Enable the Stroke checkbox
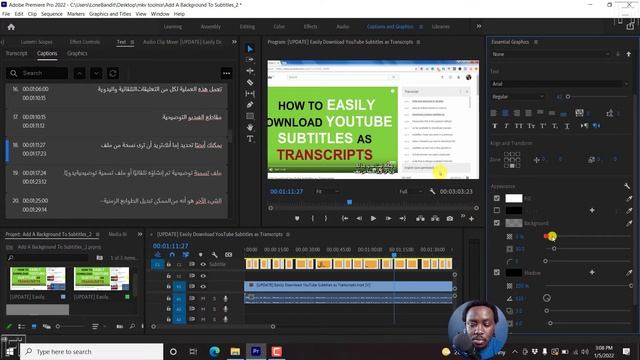 click(x=497, y=210)
